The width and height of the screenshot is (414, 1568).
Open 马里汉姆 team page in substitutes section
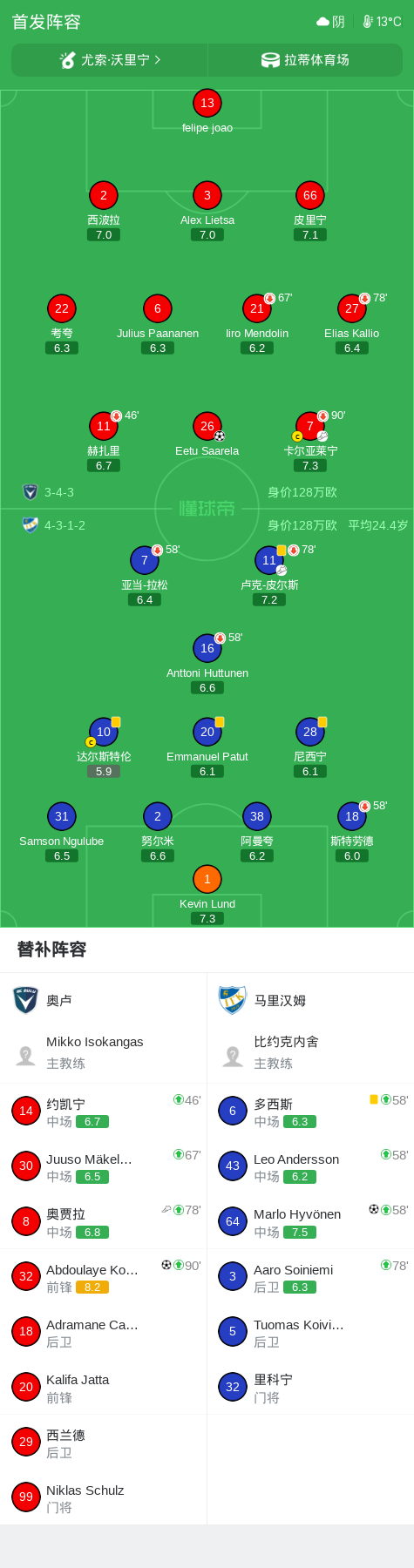310,1000
